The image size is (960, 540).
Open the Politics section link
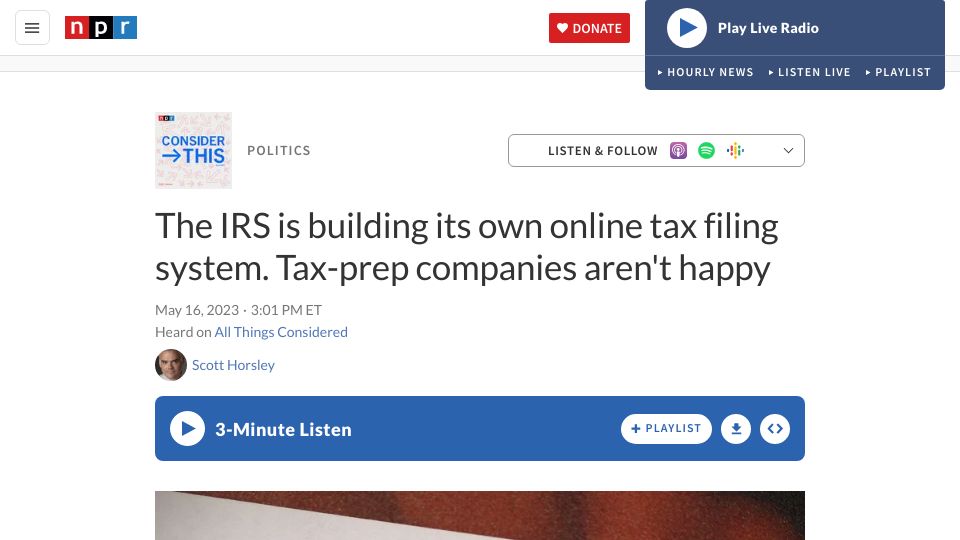pyautogui.click(x=279, y=151)
